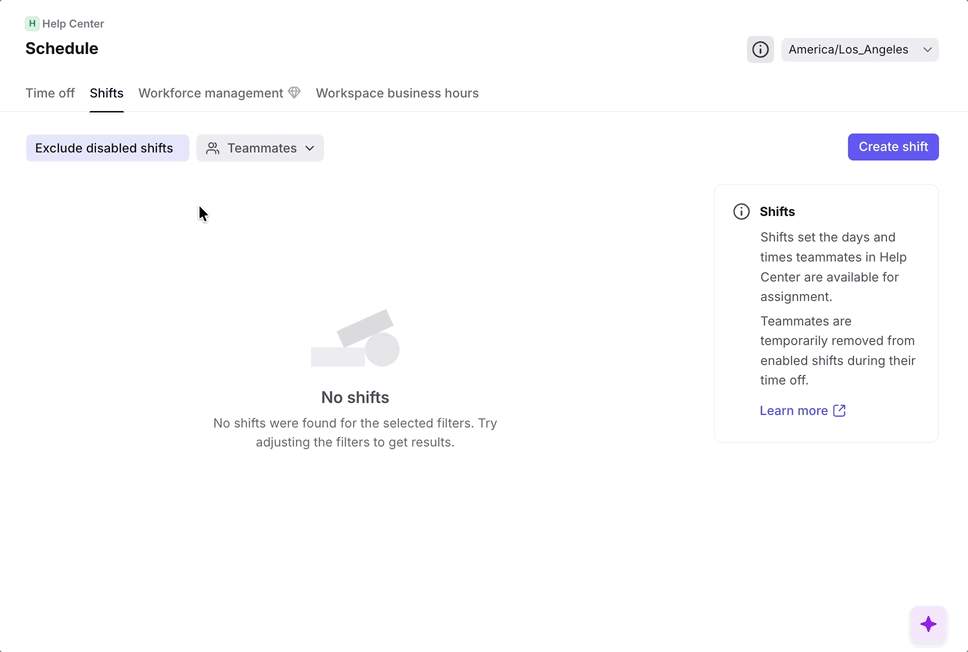The height and width of the screenshot is (652, 968).
Task: Click the info button beside the timezone selector
Action: tap(760, 49)
